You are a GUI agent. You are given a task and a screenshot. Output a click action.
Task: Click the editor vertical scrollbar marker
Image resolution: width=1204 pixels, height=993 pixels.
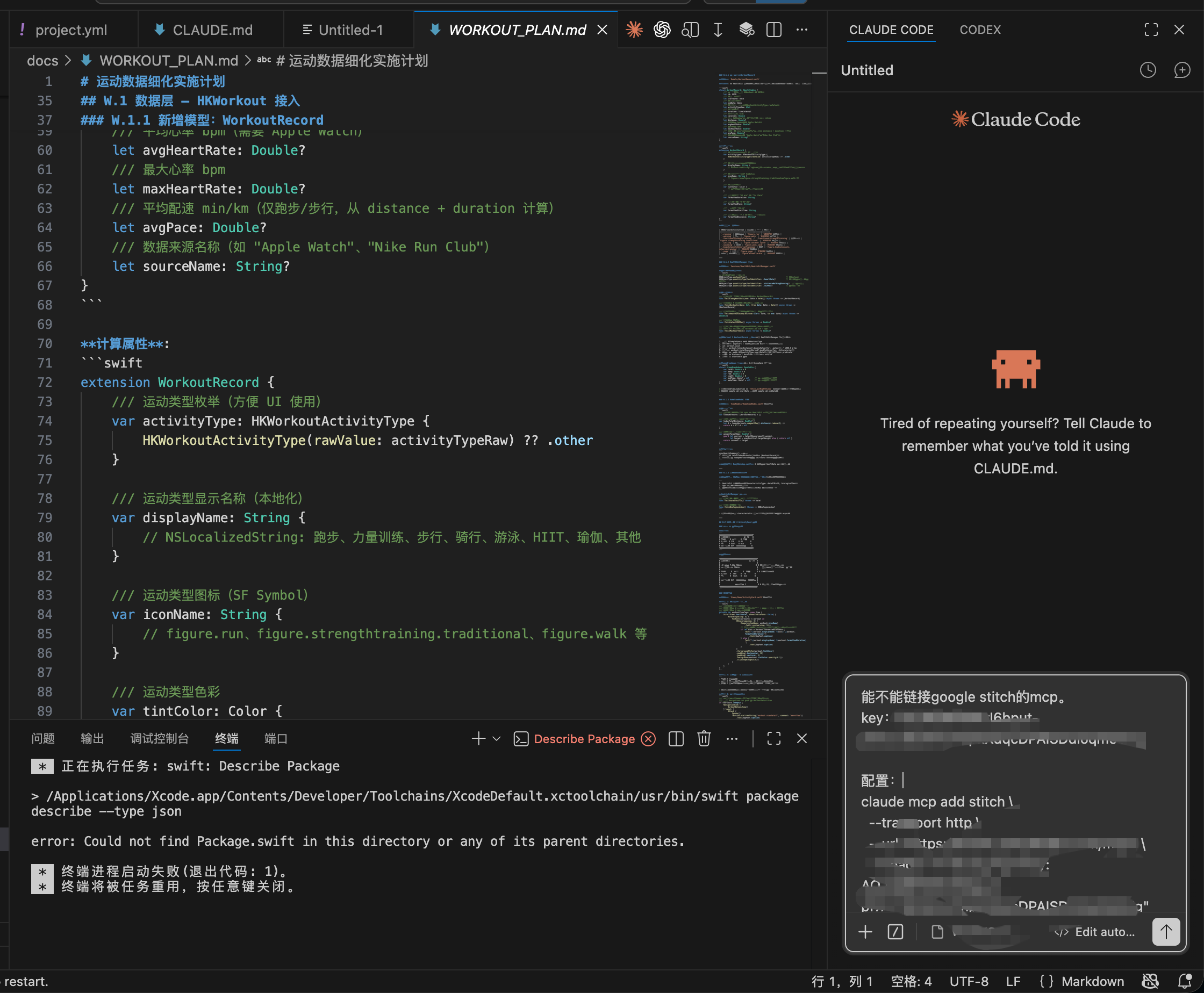819,73
